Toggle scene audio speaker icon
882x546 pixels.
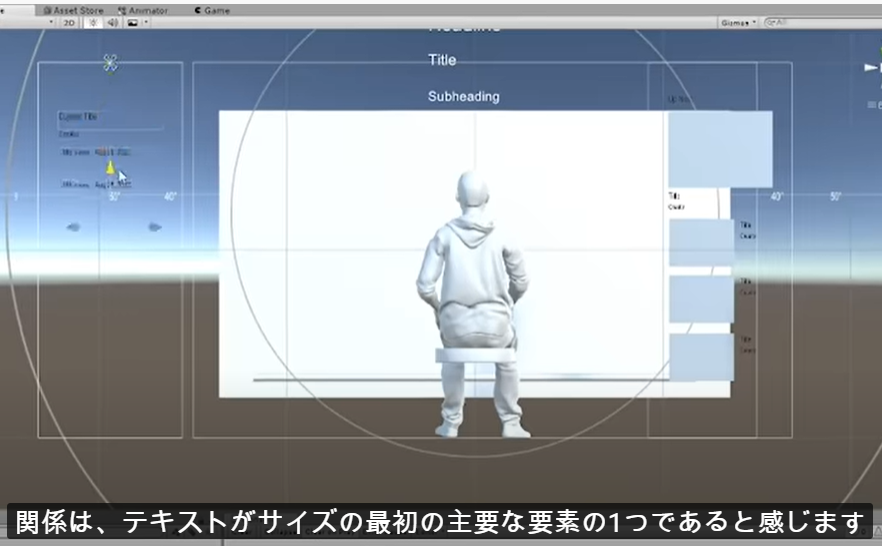112,22
